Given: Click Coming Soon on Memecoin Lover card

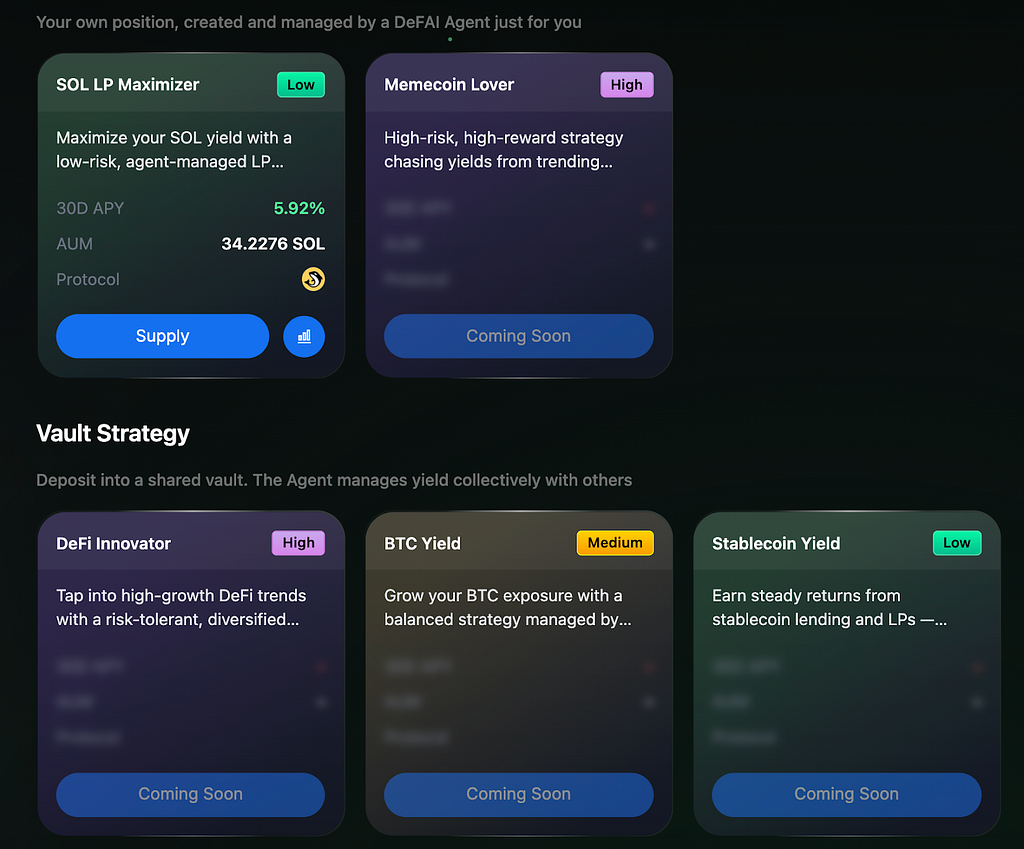Looking at the screenshot, I should point(519,336).
